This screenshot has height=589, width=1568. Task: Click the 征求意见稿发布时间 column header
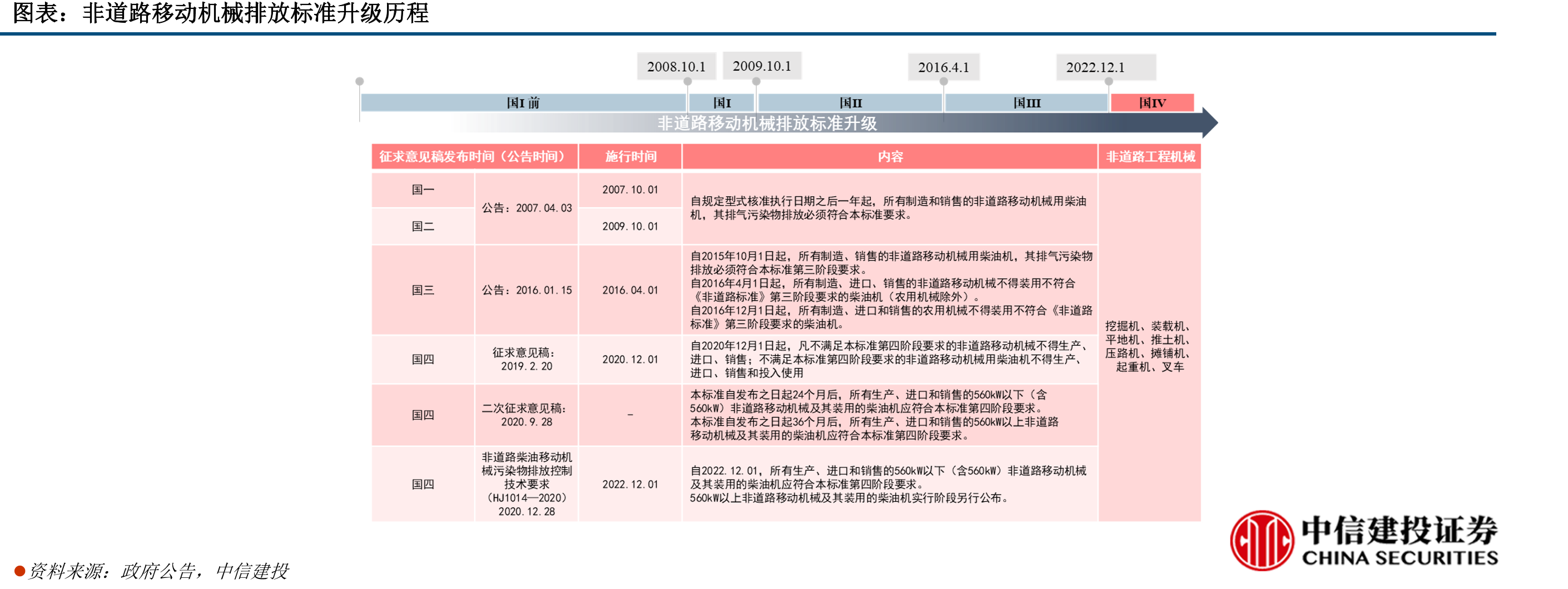(x=474, y=156)
